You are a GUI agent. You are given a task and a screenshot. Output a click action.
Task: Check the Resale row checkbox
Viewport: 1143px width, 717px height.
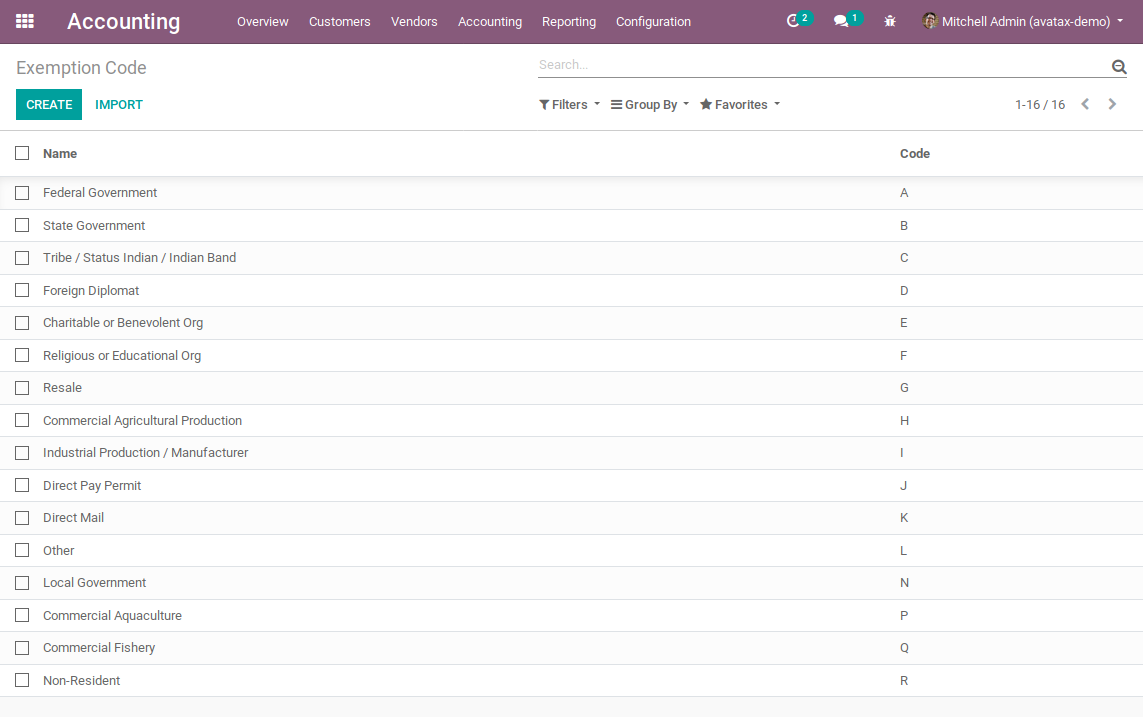click(22, 388)
